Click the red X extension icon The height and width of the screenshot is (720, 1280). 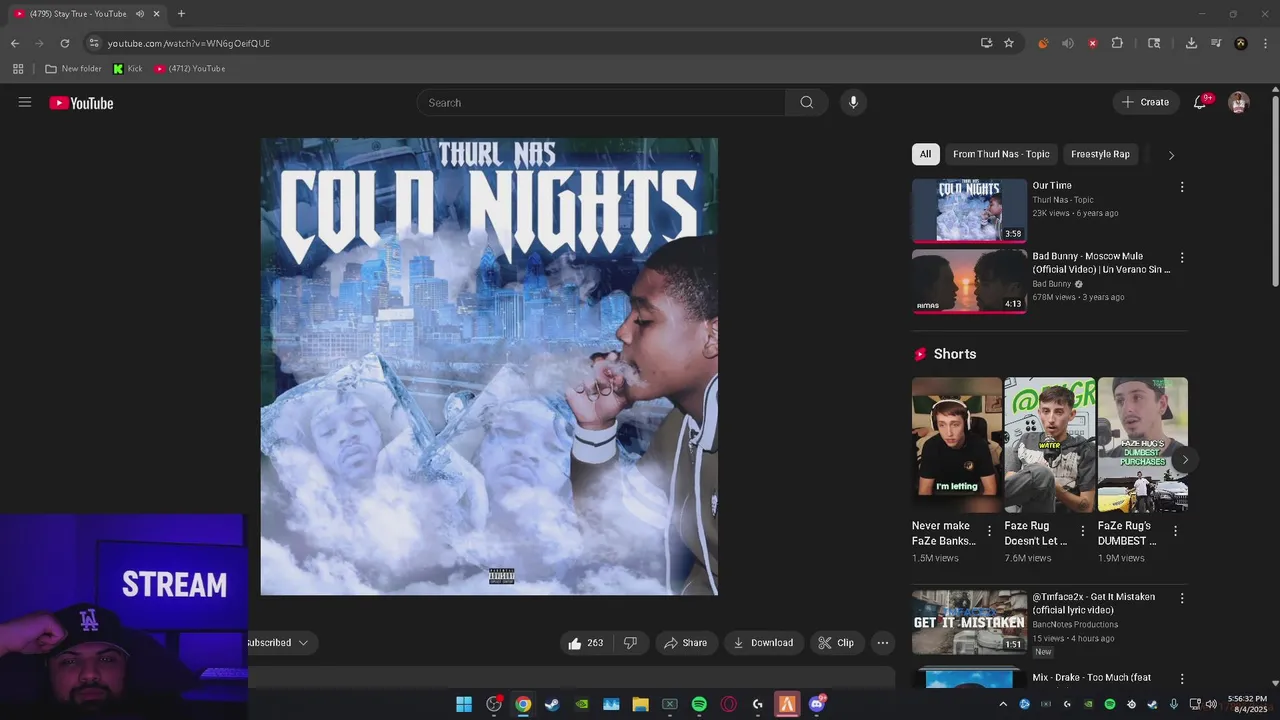[1092, 43]
